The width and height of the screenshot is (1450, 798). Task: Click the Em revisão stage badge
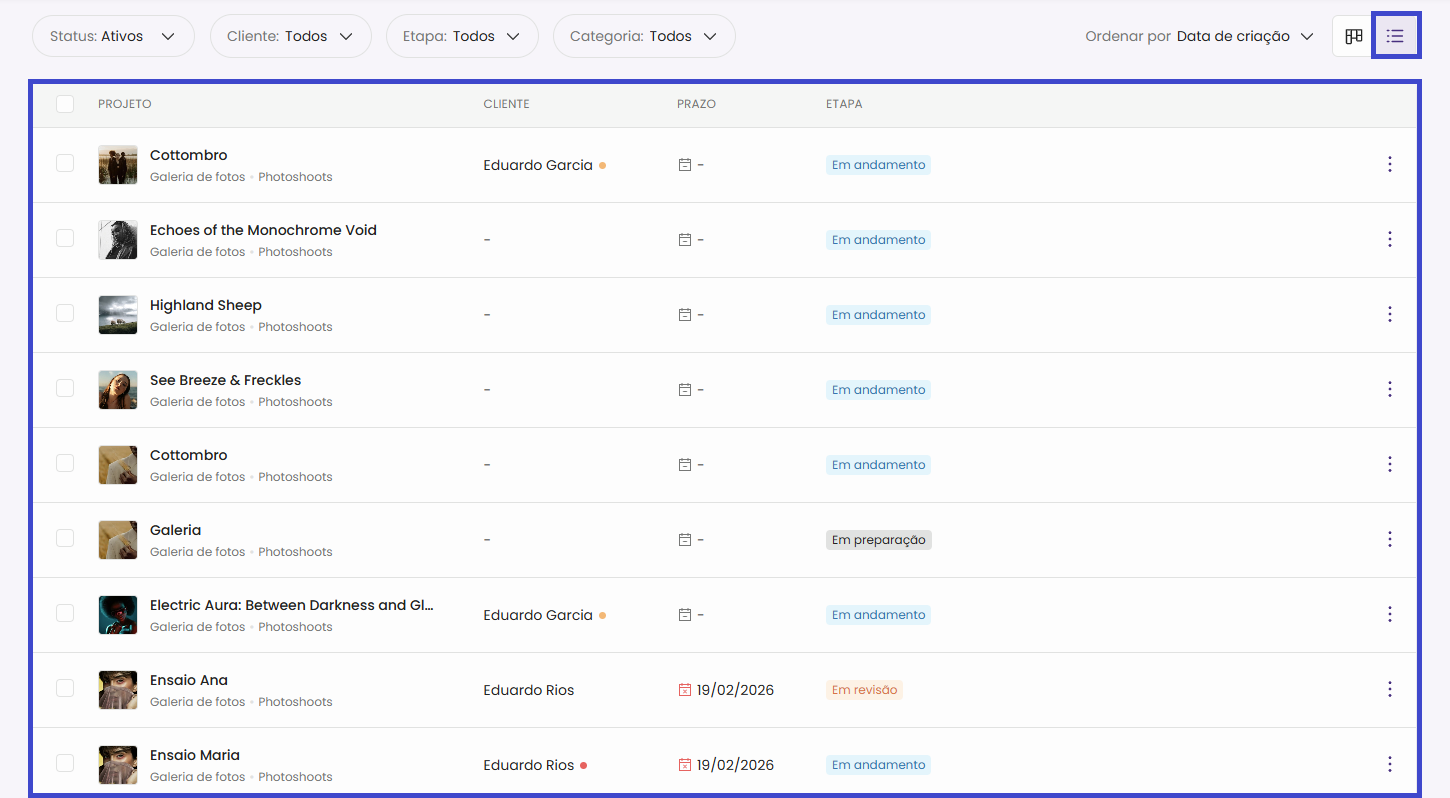click(864, 690)
